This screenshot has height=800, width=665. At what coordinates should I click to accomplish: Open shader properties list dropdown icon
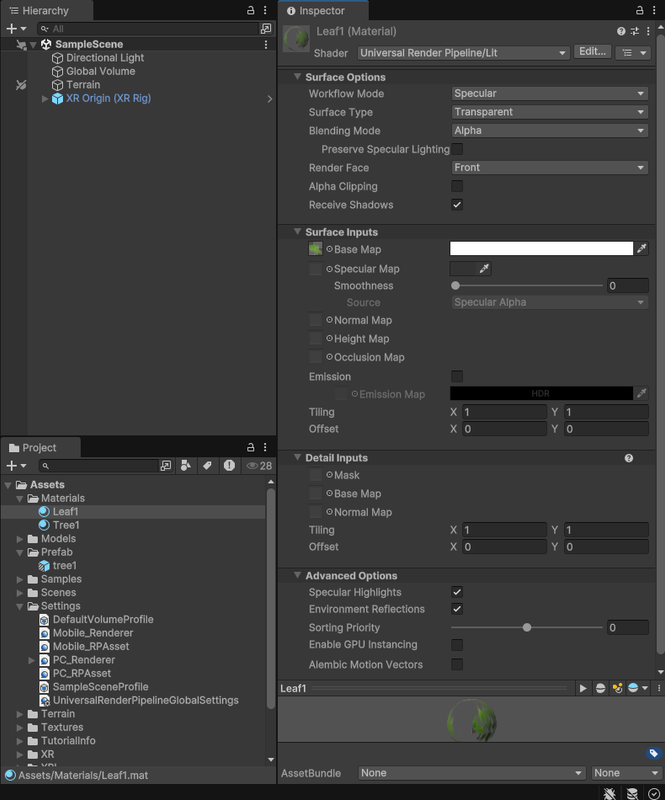pos(633,53)
